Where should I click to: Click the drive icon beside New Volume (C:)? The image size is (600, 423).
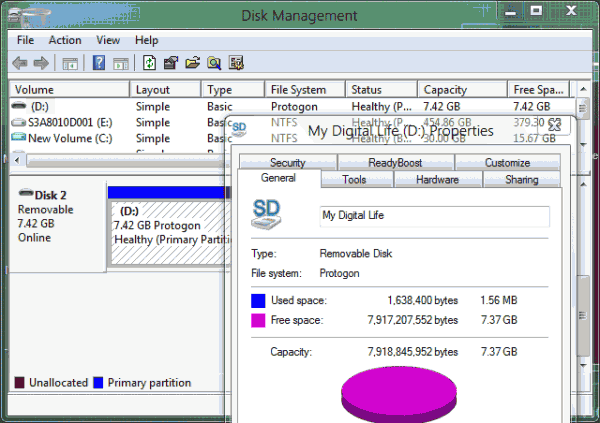(19, 137)
